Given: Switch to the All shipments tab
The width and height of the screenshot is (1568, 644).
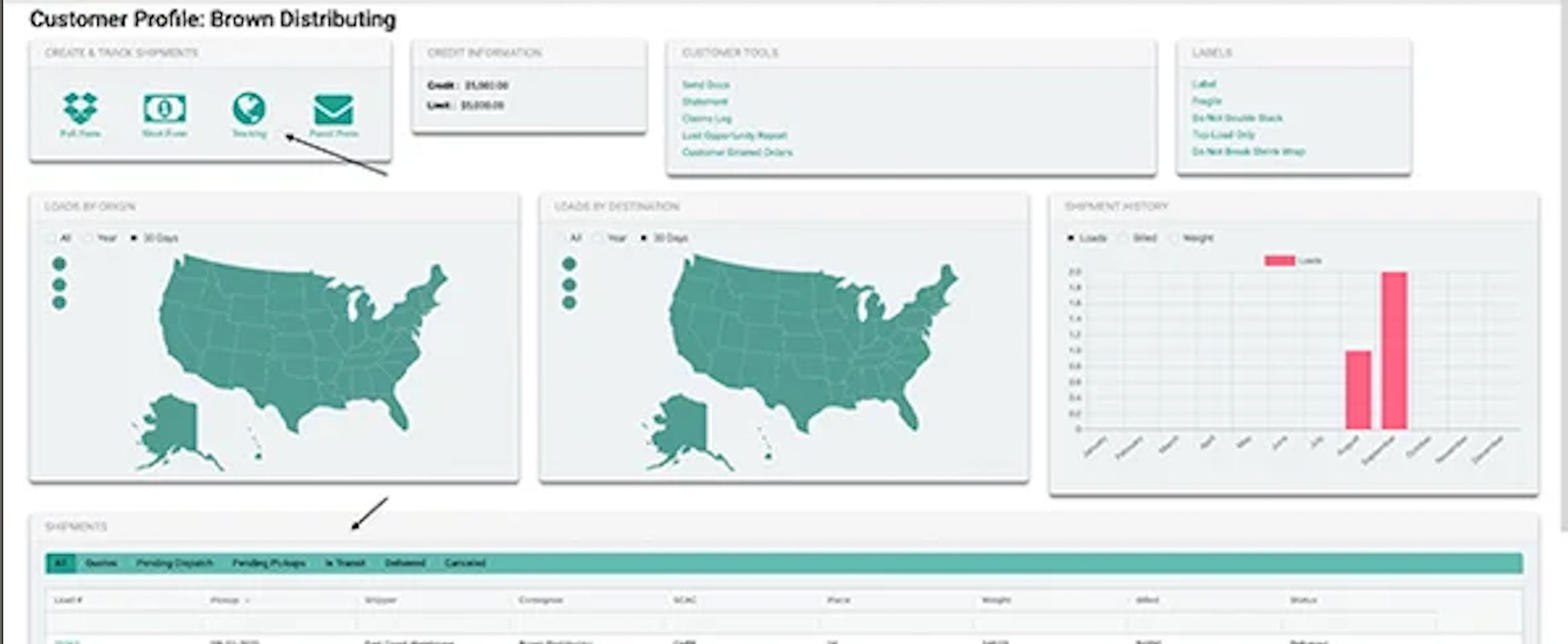Looking at the screenshot, I should point(60,563).
